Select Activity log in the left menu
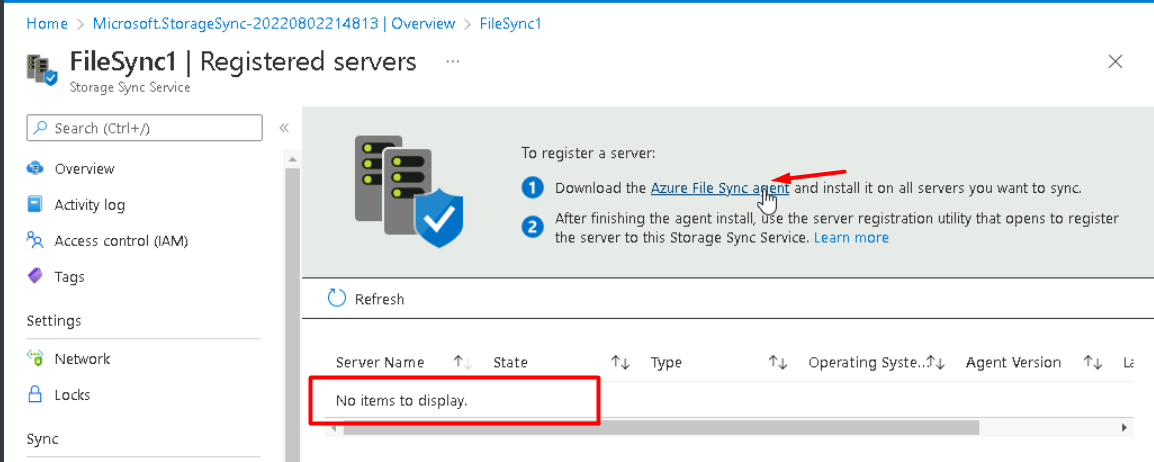This screenshot has height=462, width=1154. click(x=90, y=205)
